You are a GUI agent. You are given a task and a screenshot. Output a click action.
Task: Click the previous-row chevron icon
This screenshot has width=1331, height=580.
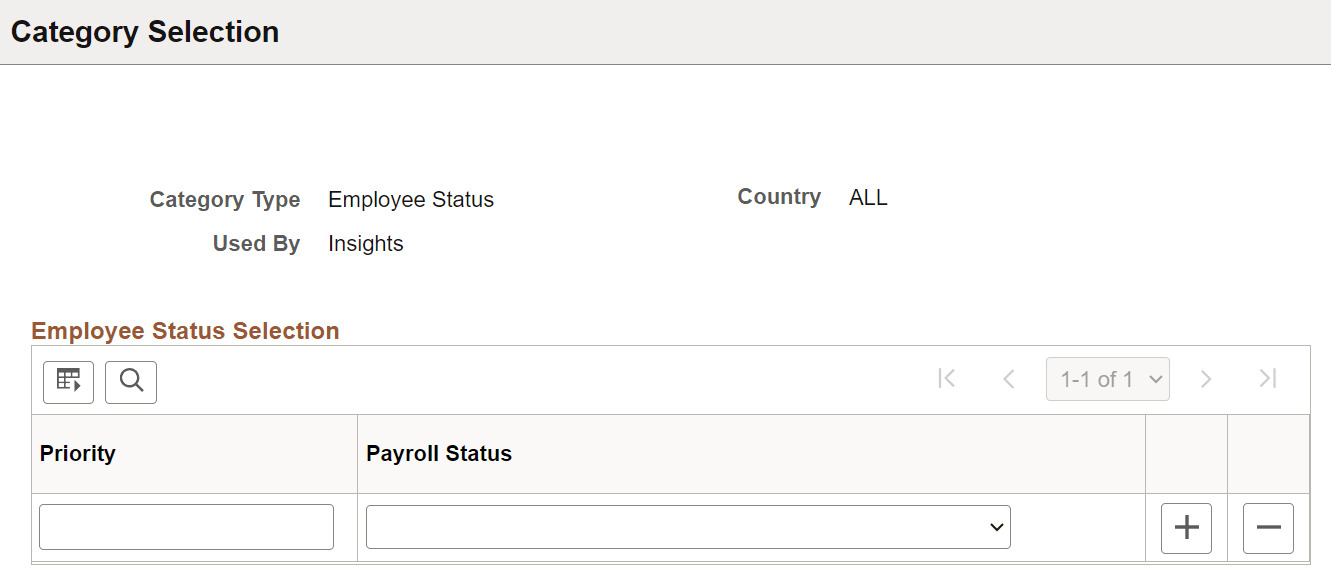point(1008,379)
